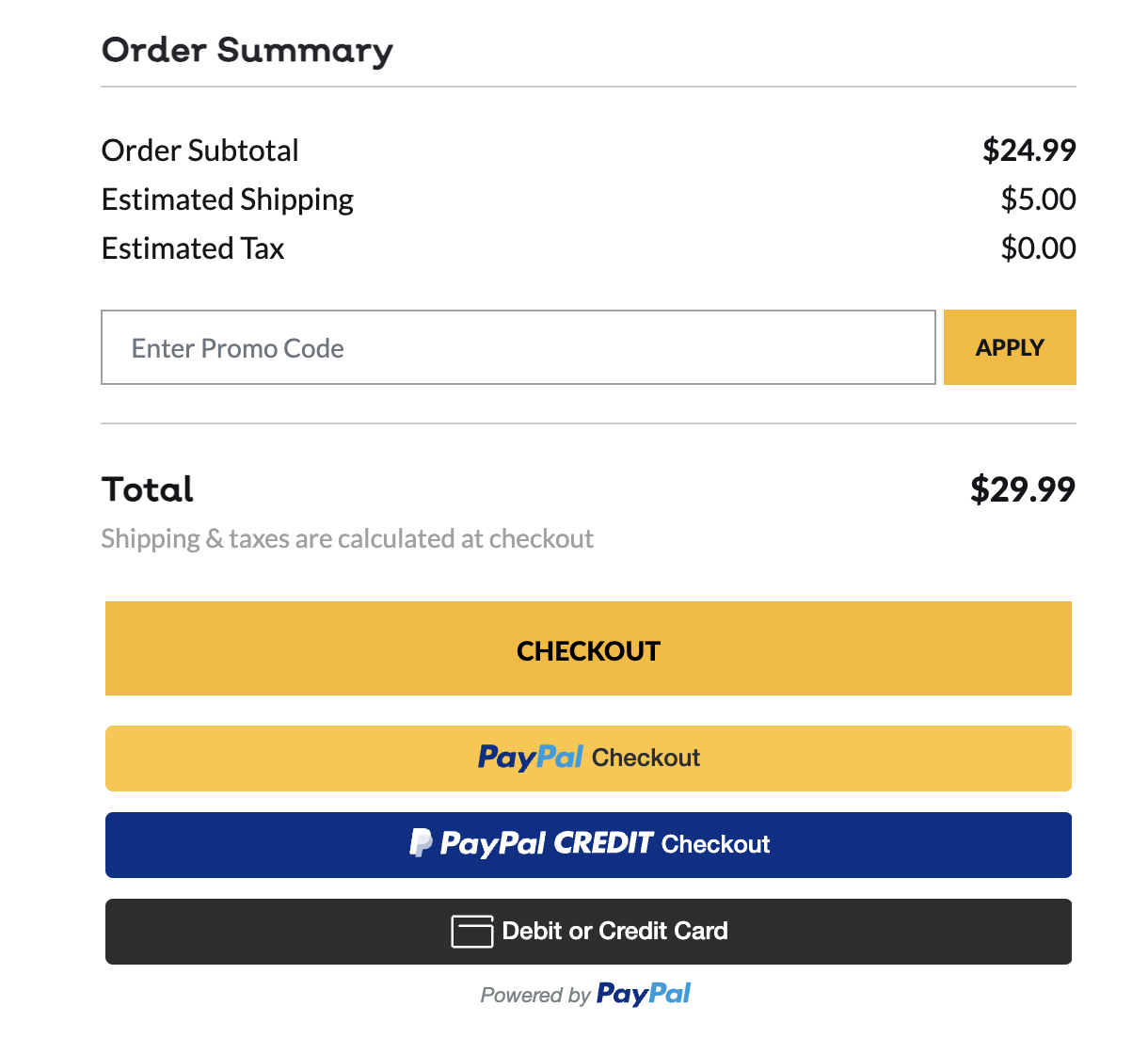
Task: Select the $24.99 subtotal amount
Action: pos(1029,150)
